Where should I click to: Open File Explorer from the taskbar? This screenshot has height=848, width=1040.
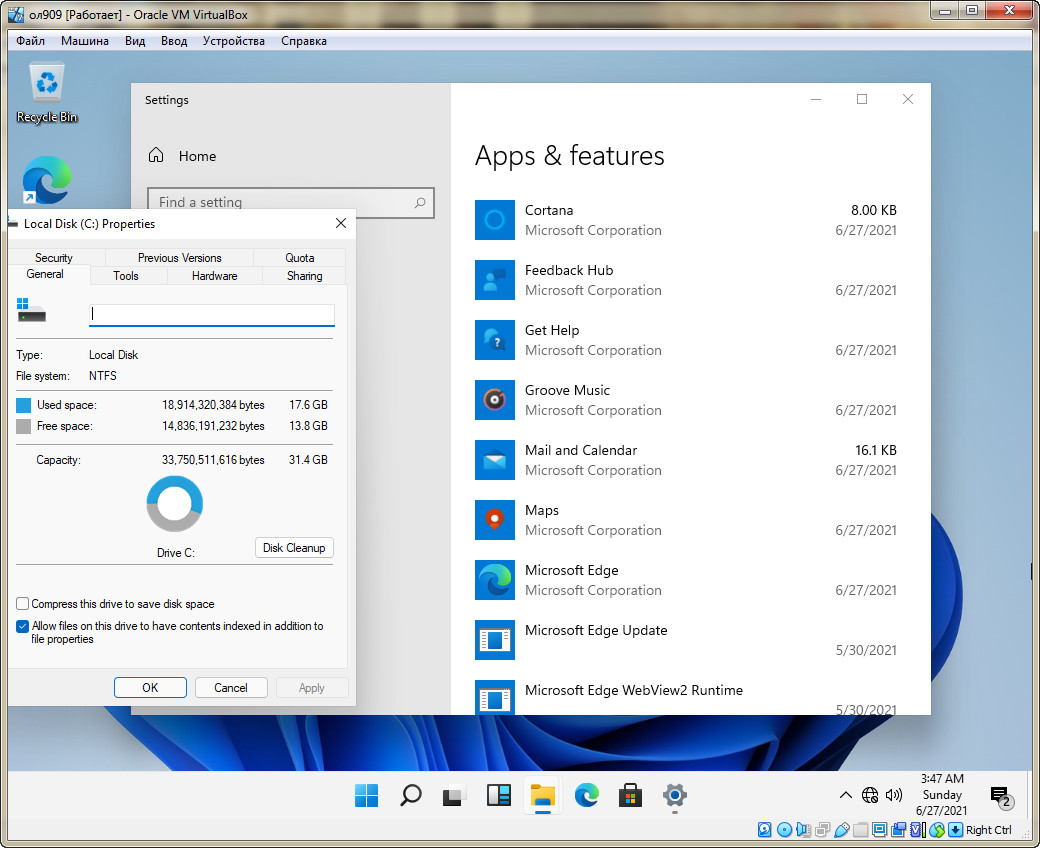pyautogui.click(x=542, y=796)
